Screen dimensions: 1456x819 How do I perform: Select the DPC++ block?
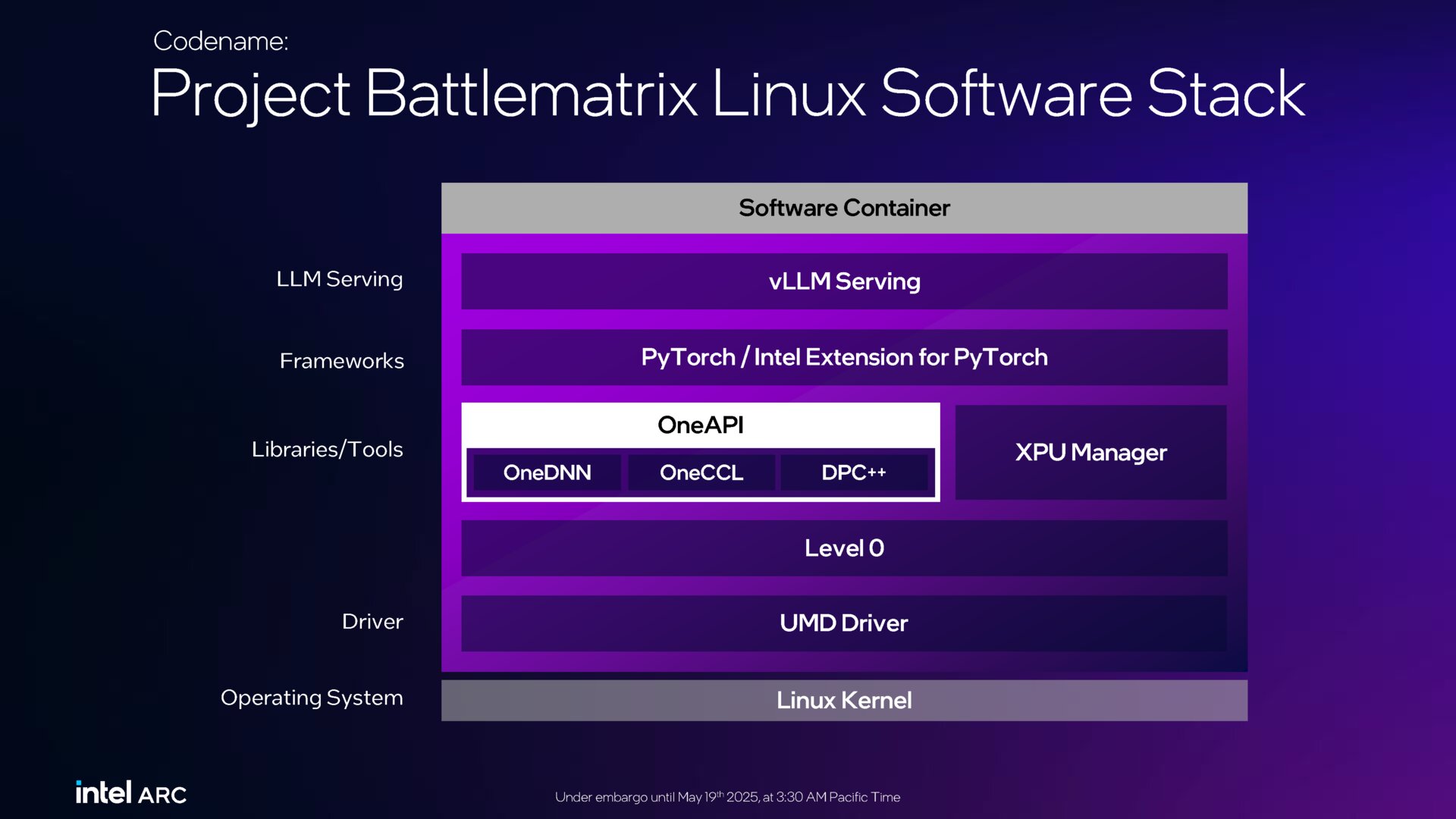click(x=854, y=472)
